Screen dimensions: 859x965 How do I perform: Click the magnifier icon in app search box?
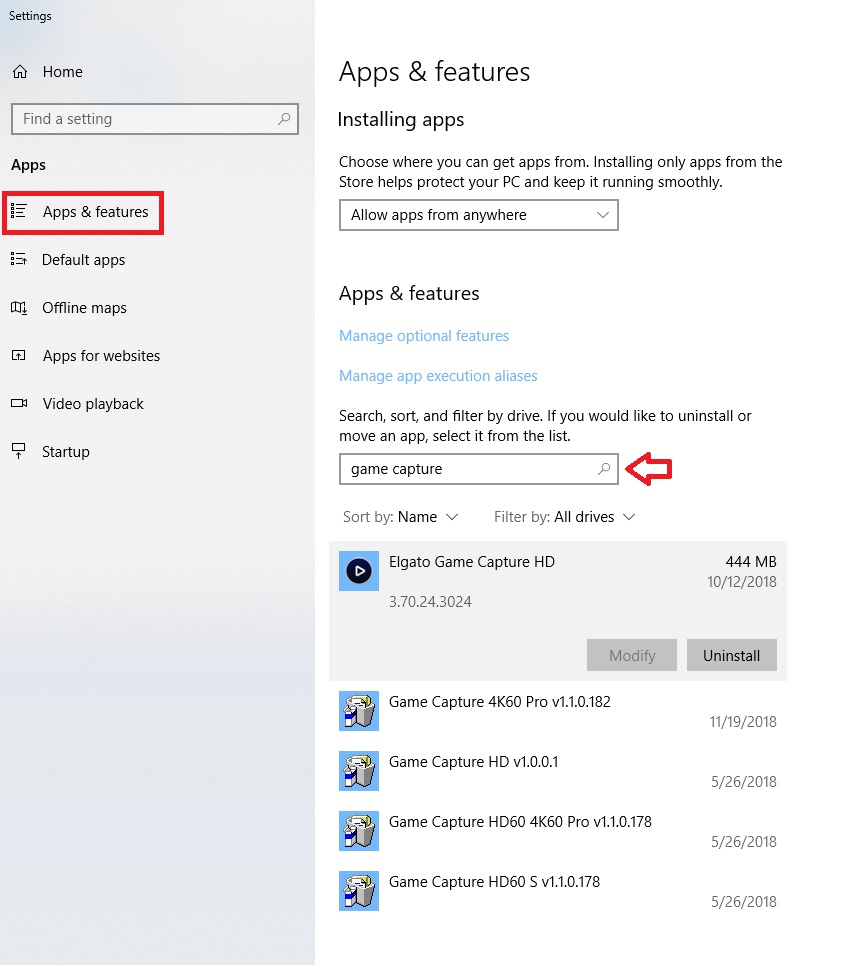[x=604, y=468]
